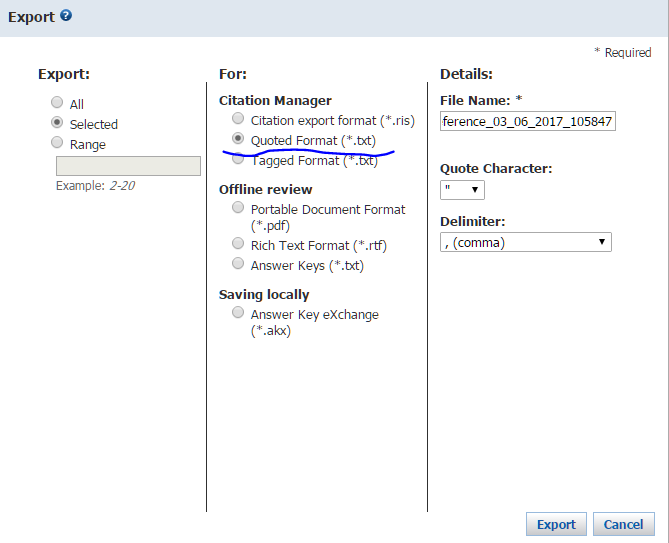Expand the Delimiter dropdown
Image resolution: width=669 pixels, height=543 pixels.
click(525, 241)
